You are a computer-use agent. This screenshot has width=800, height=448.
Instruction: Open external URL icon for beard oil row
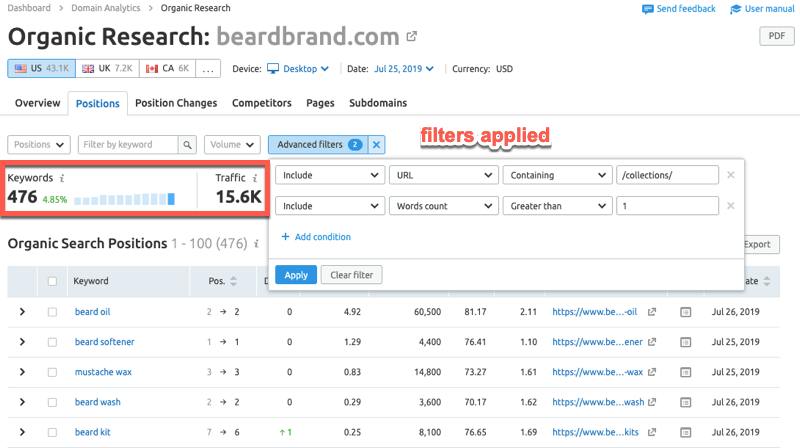tap(652, 312)
